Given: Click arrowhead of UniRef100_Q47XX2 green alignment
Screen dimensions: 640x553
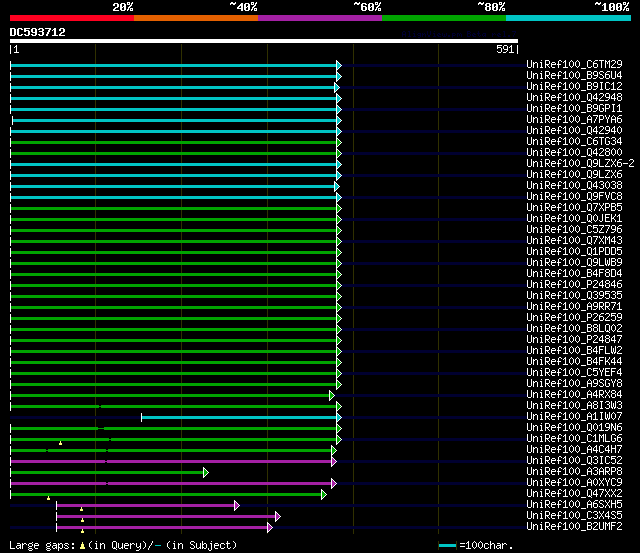Looking at the screenshot, I should click(x=323, y=494).
